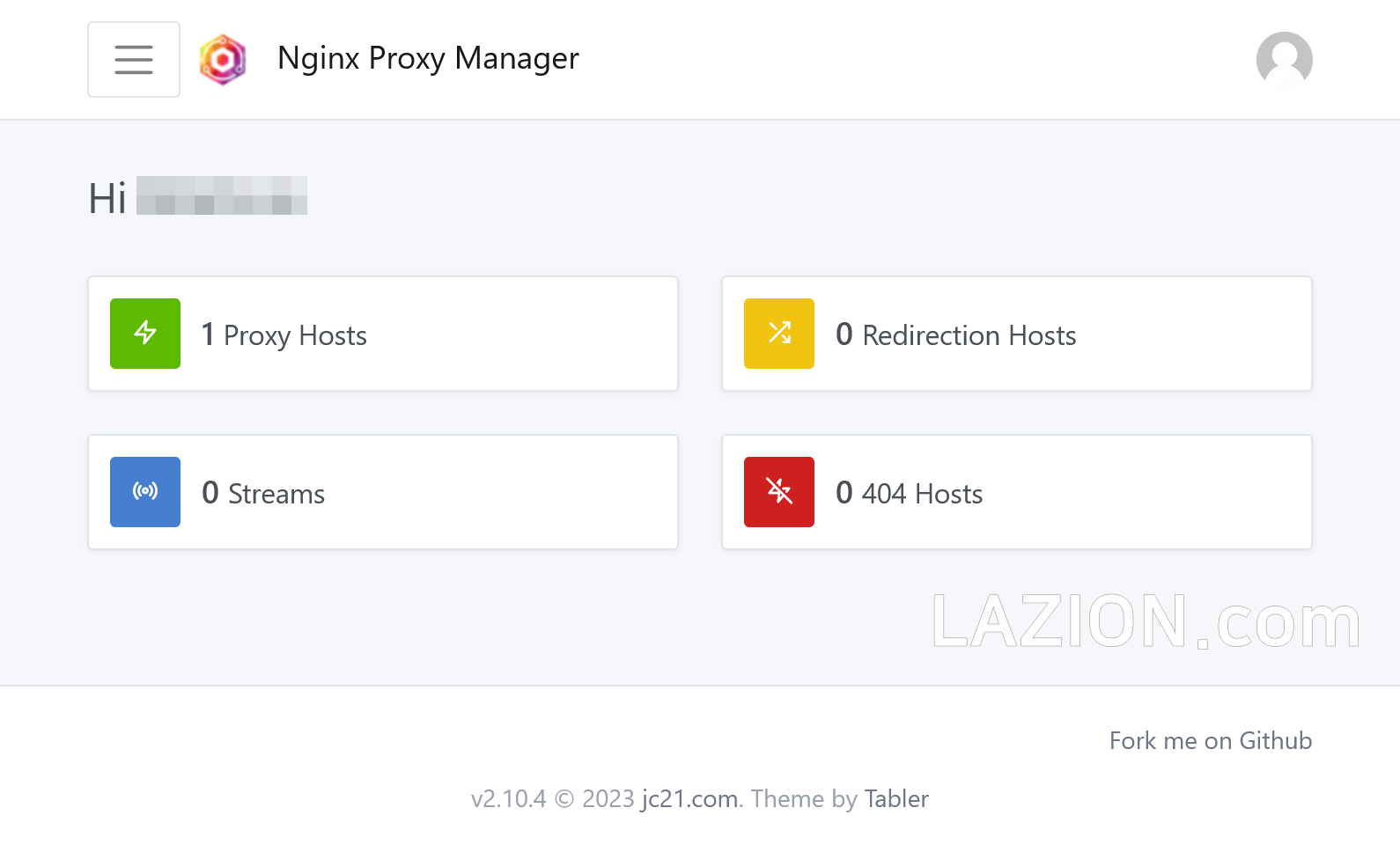Open the hamburger navigation menu
This screenshot has height=852, width=1400.
134,59
